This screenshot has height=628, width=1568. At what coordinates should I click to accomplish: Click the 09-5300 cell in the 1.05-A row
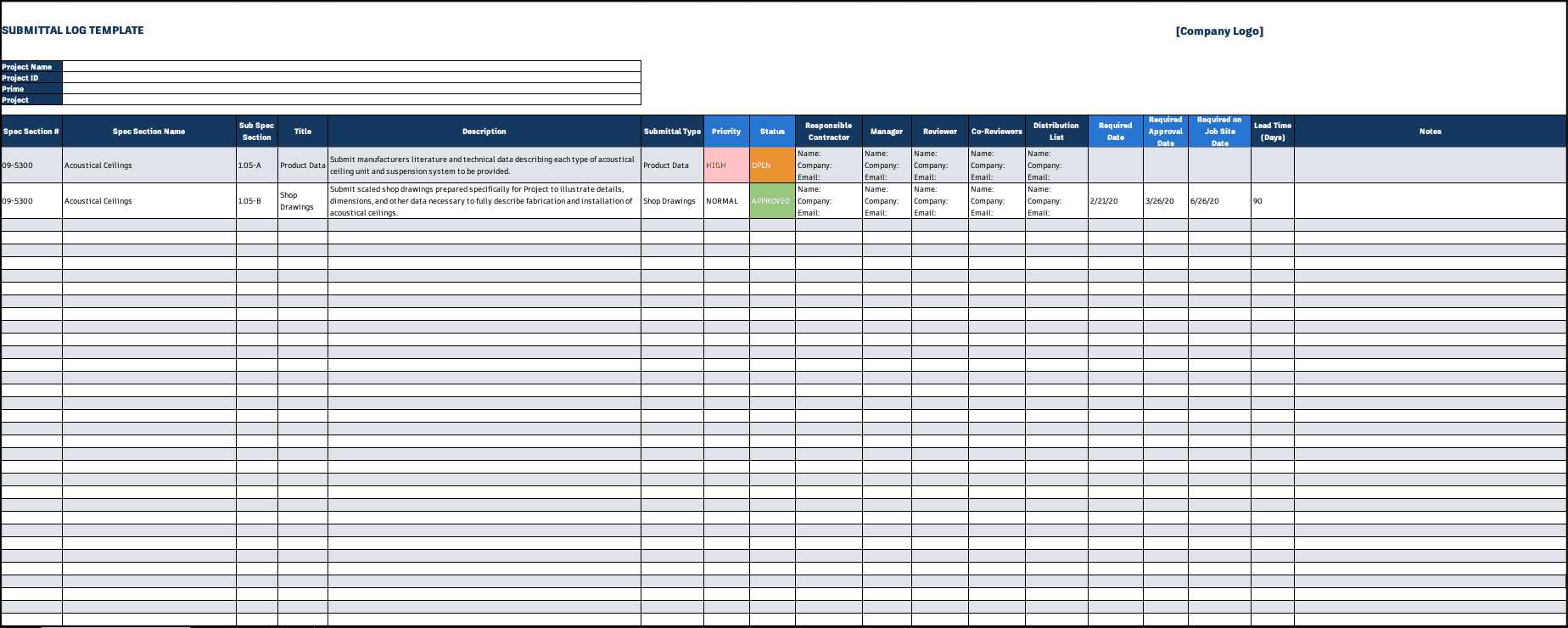(31, 165)
